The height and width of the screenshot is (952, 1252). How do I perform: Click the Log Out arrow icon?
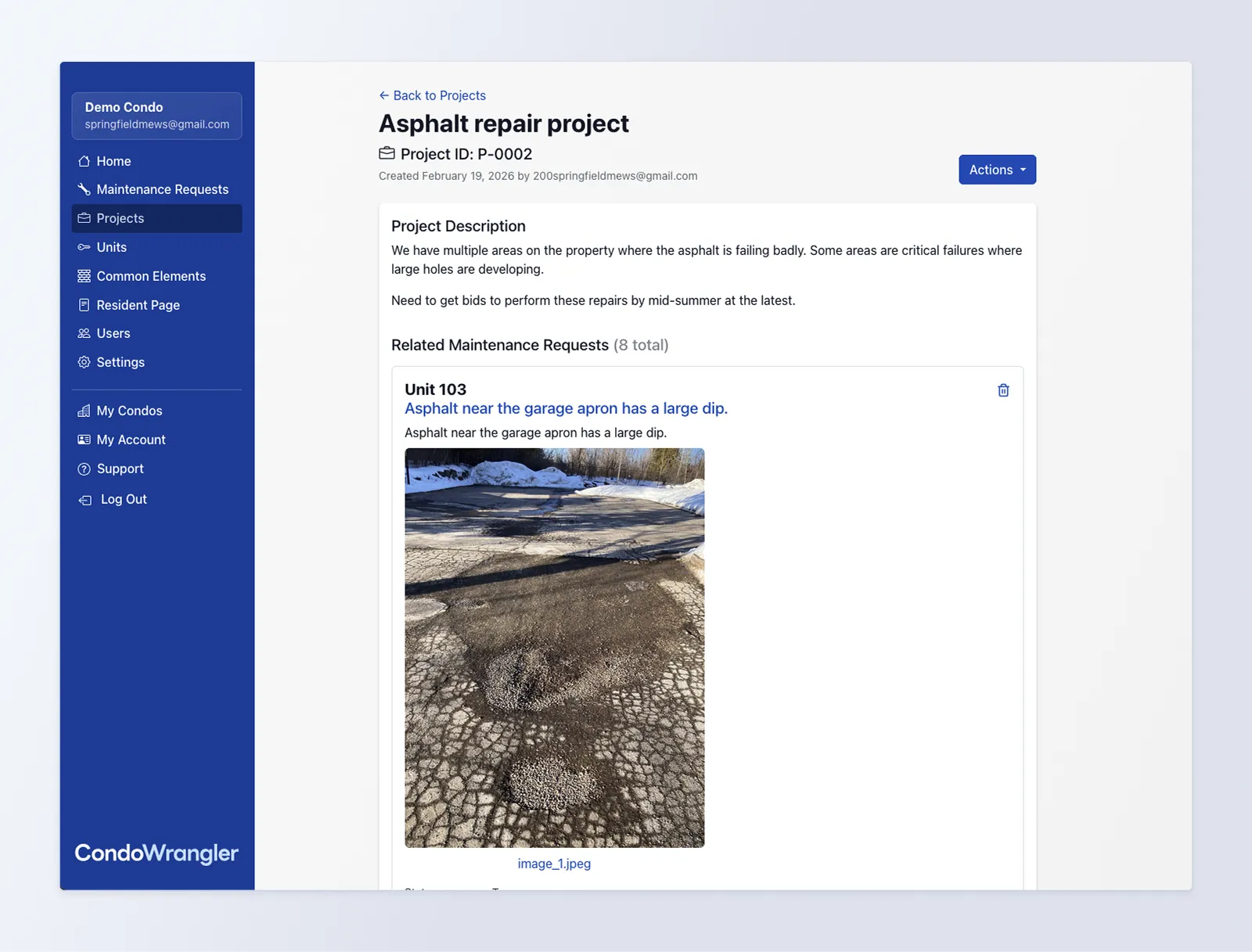tap(85, 500)
